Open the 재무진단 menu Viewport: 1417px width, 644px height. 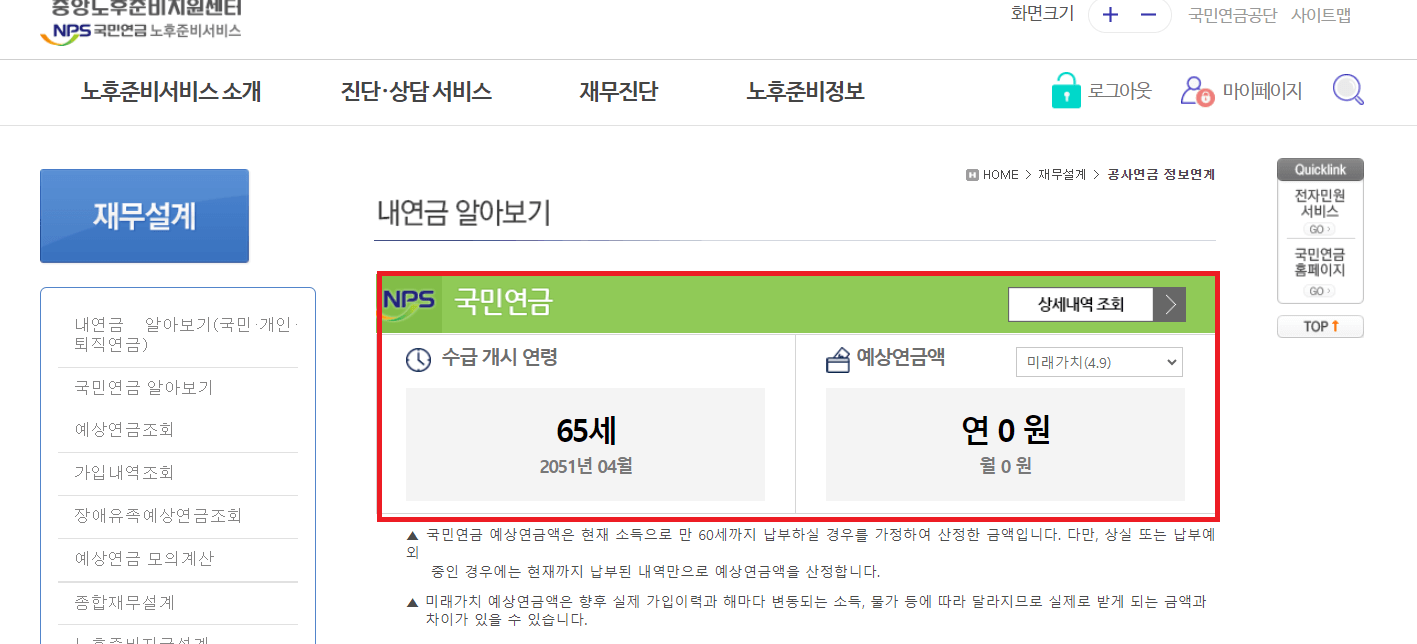point(618,90)
